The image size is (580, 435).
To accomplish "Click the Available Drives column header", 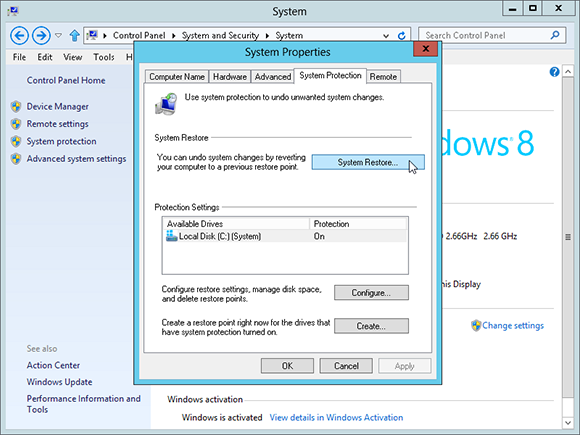I will [x=236, y=224].
